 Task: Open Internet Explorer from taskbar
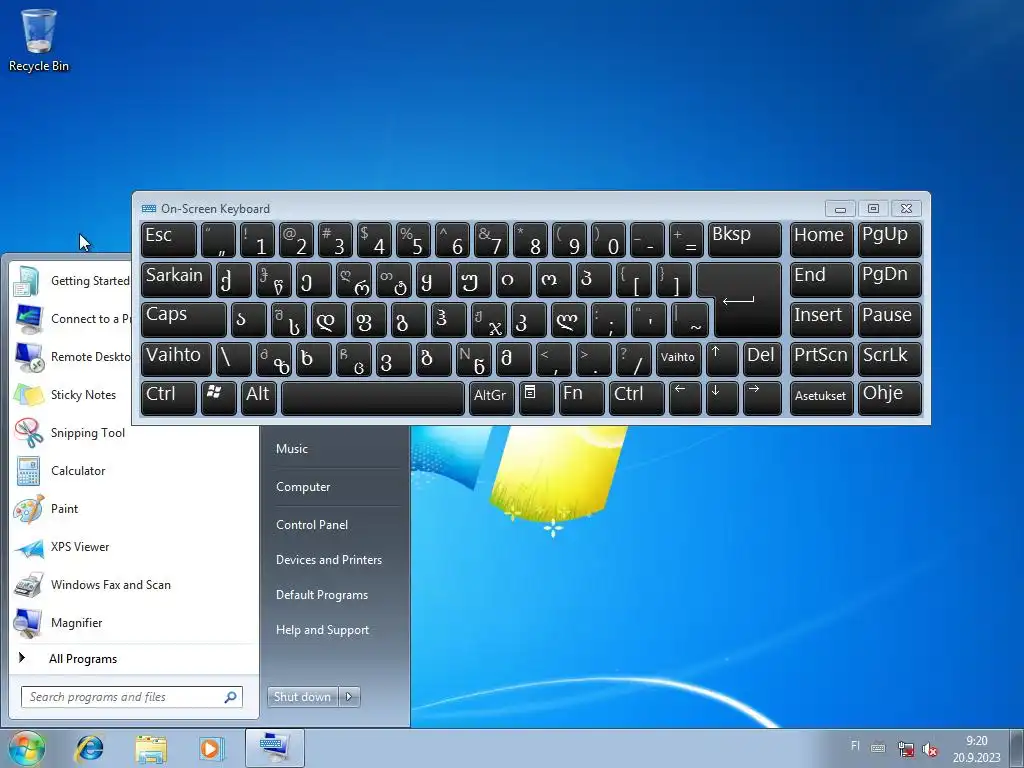tap(89, 748)
